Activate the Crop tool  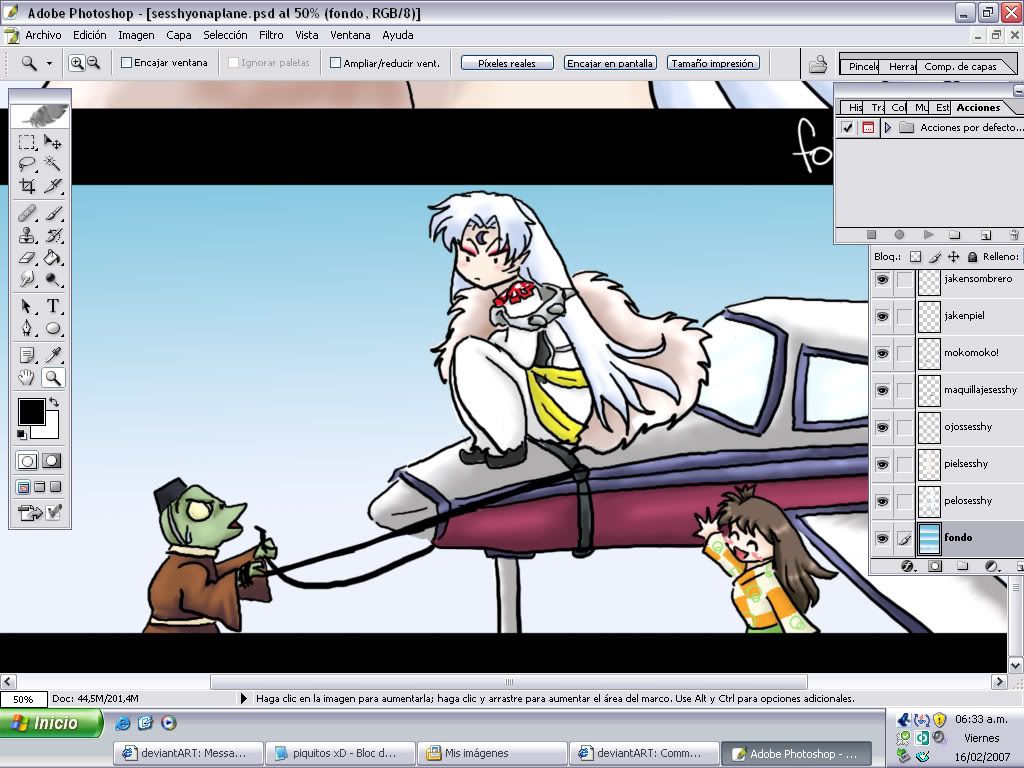pos(27,185)
